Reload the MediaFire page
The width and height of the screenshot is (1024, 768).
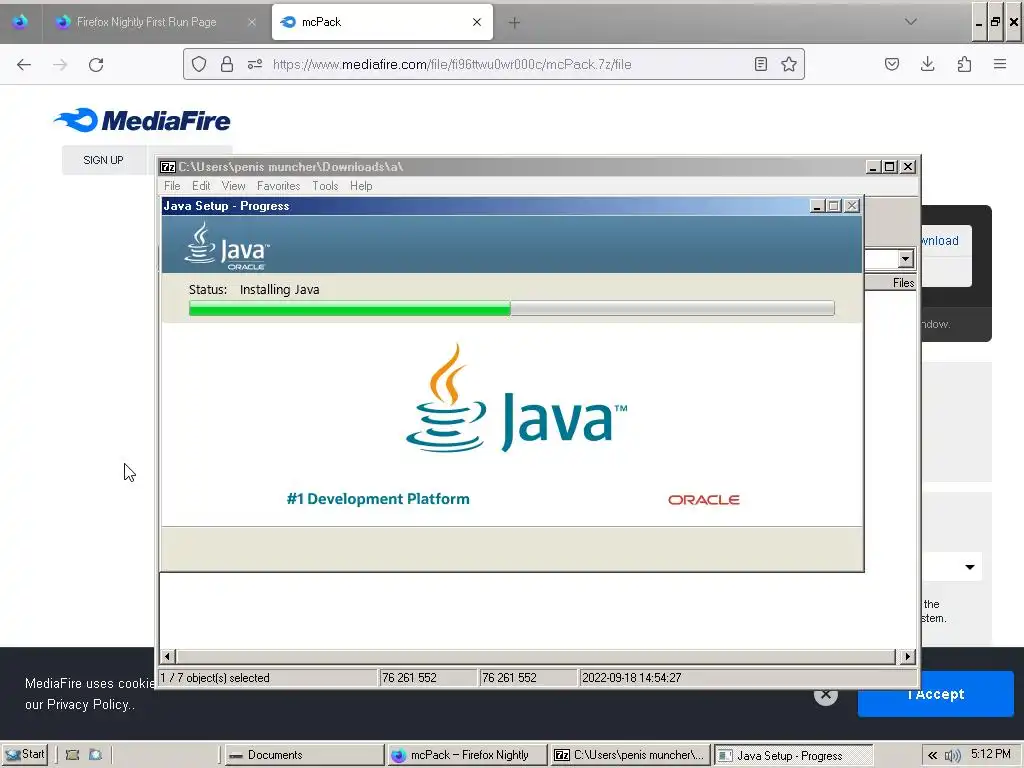[96, 64]
